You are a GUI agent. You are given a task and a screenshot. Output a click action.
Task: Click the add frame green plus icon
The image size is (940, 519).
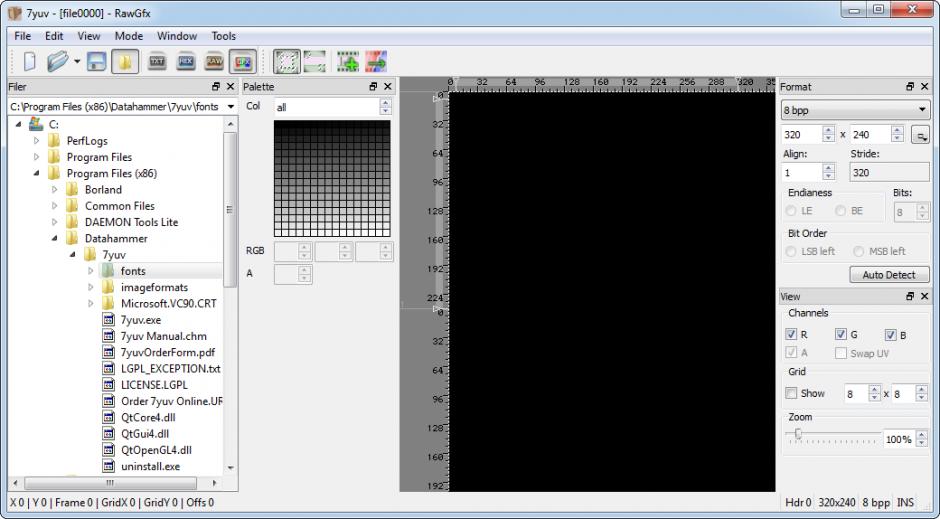(x=347, y=62)
